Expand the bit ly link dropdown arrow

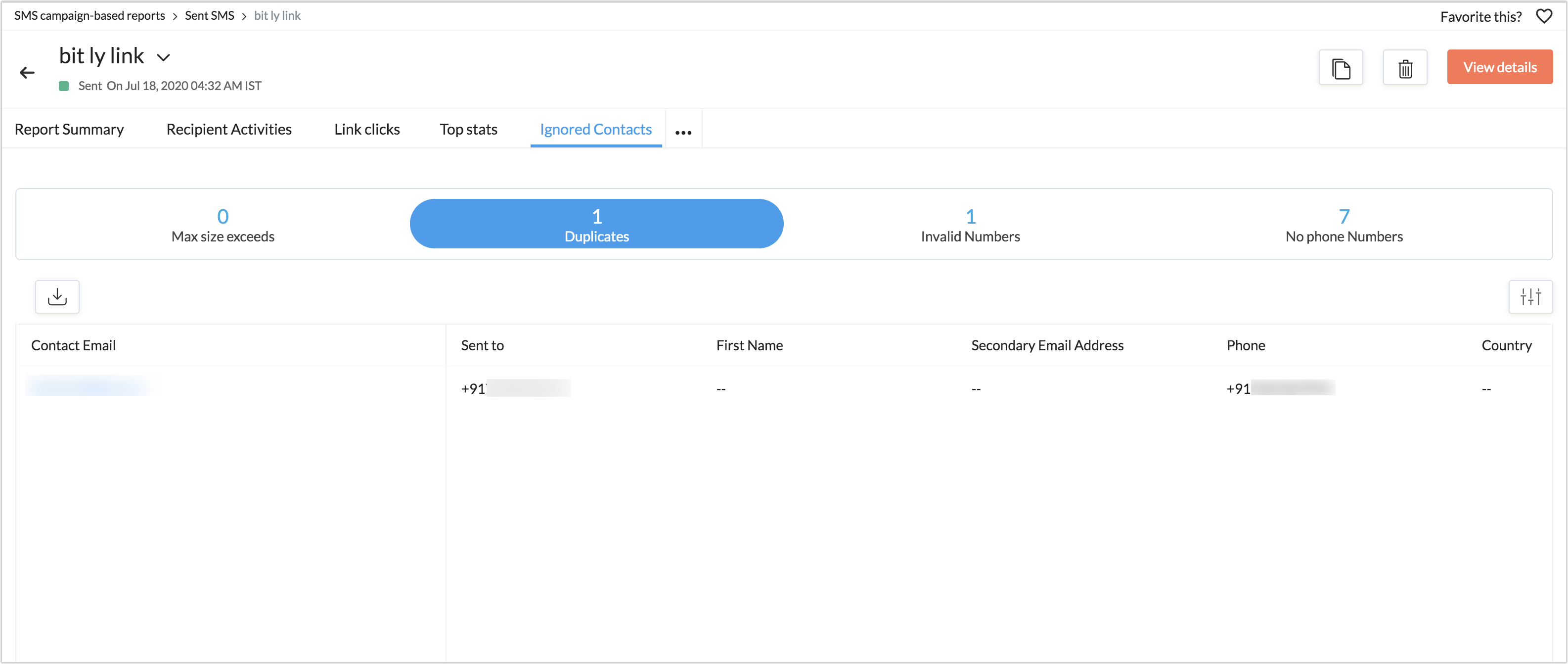(x=163, y=58)
